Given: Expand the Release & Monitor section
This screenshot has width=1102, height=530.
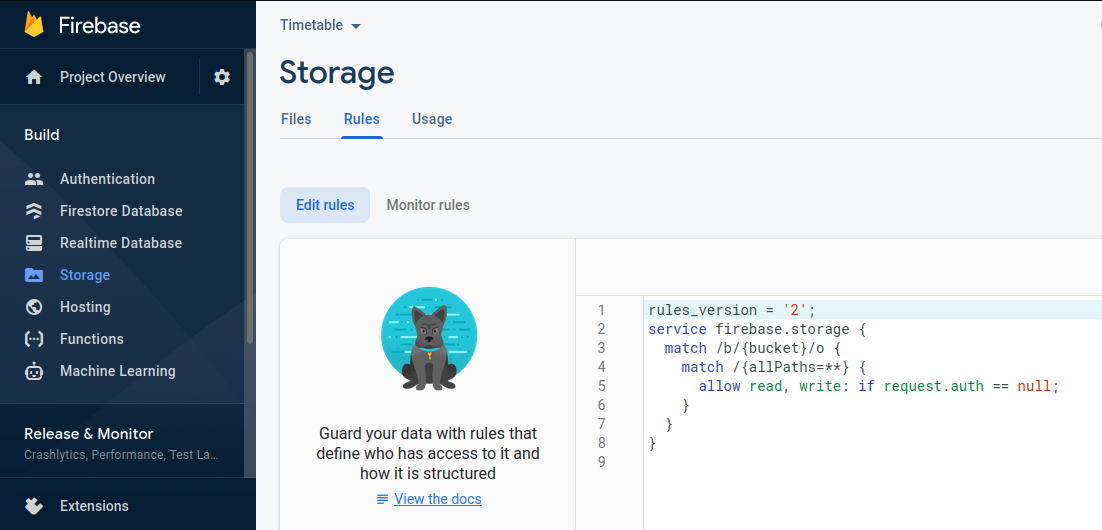Looking at the screenshot, I should (x=122, y=443).
